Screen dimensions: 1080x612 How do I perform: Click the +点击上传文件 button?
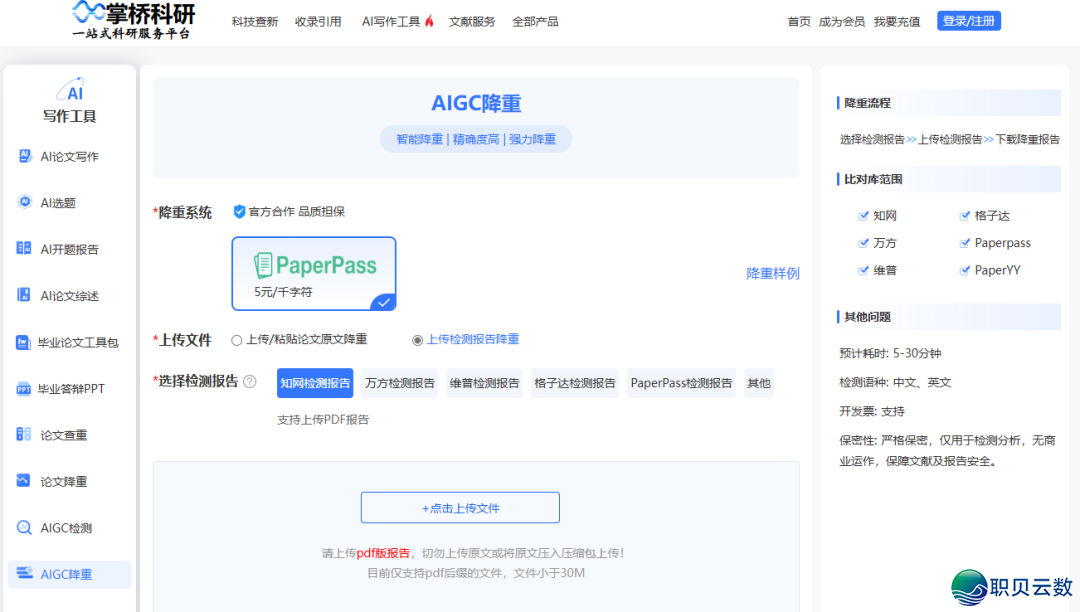460,508
